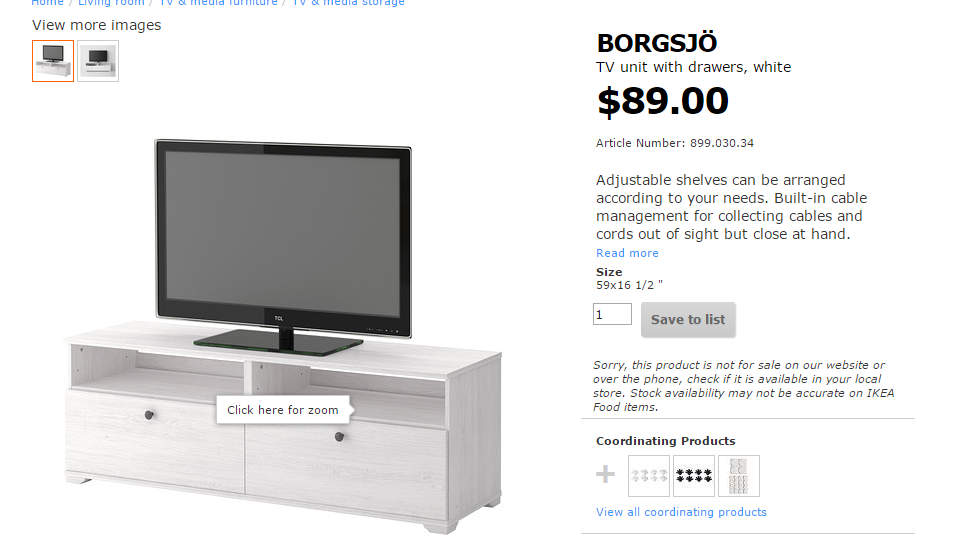
Task: Select the first orange-outlined product thumbnail
Action: tap(53, 61)
